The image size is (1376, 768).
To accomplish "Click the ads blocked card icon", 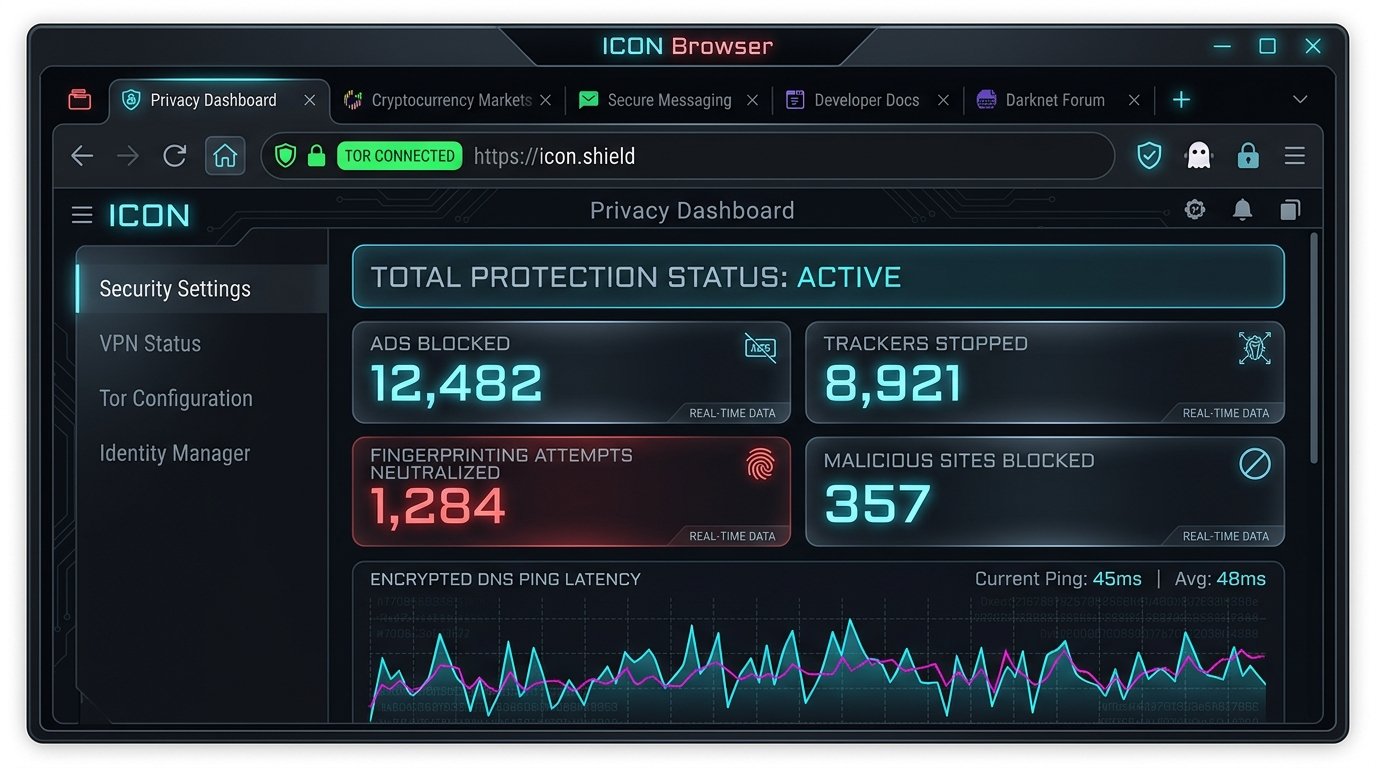I will pyautogui.click(x=760, y=348).
